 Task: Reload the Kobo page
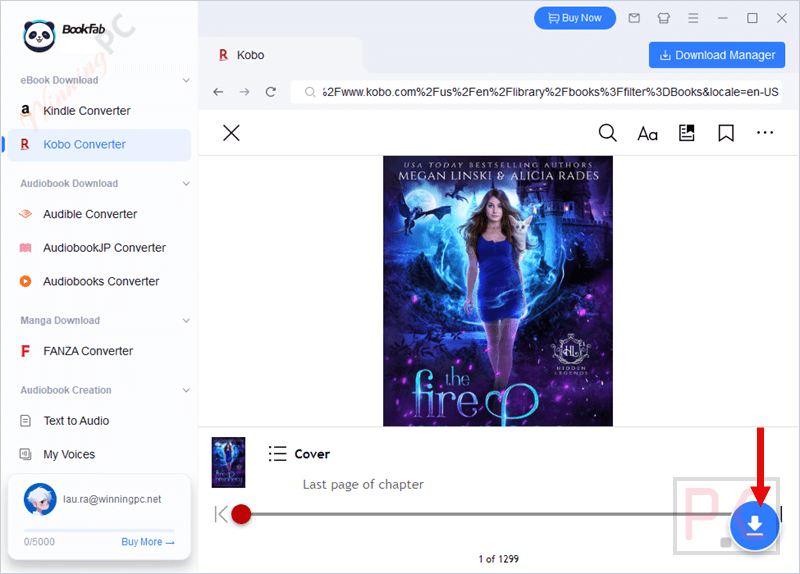271,92
